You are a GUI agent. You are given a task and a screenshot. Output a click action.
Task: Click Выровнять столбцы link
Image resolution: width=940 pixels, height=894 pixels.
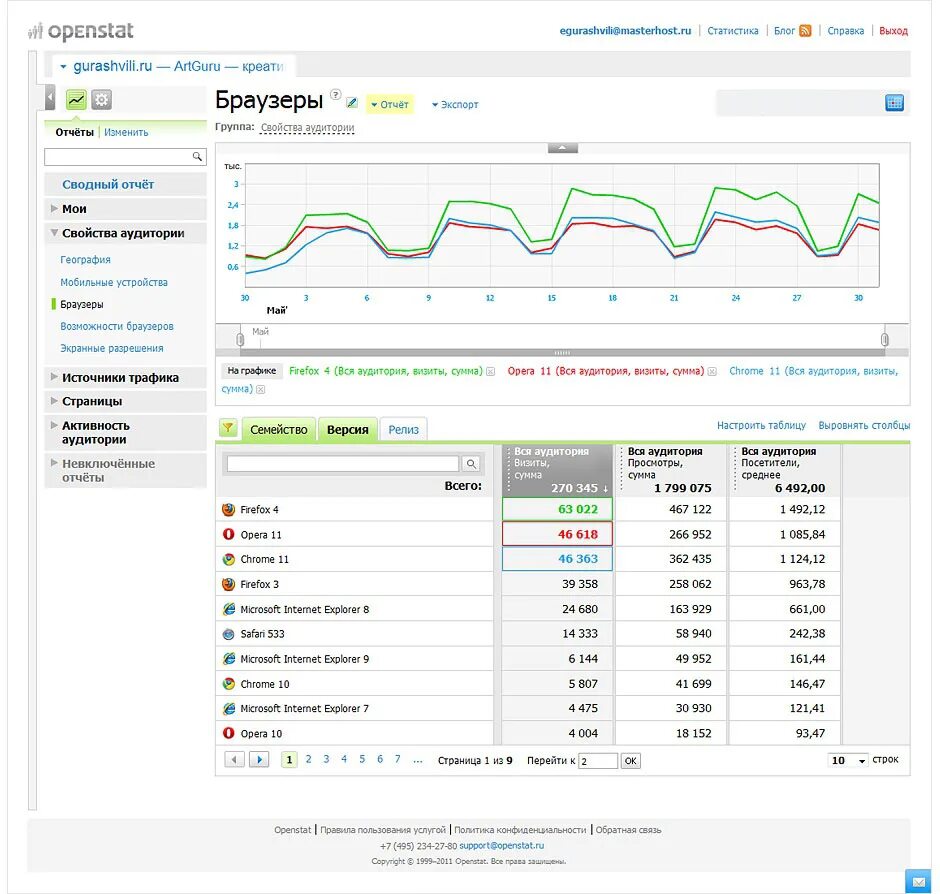[864, 425]
